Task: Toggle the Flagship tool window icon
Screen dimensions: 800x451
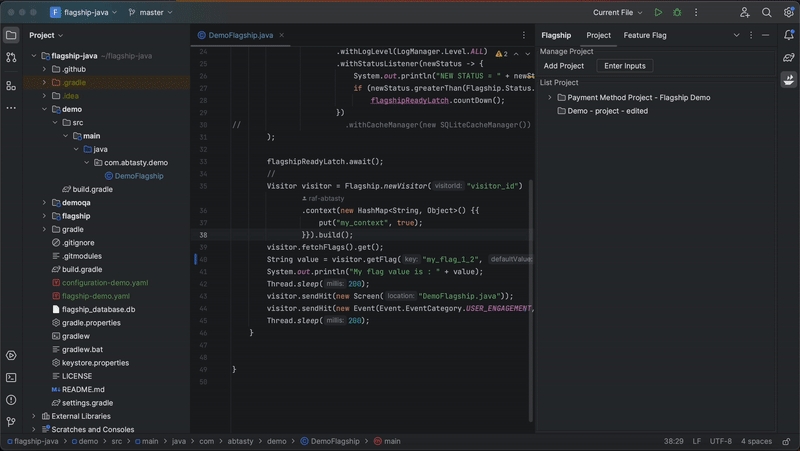Action: [x=788, y=81]
